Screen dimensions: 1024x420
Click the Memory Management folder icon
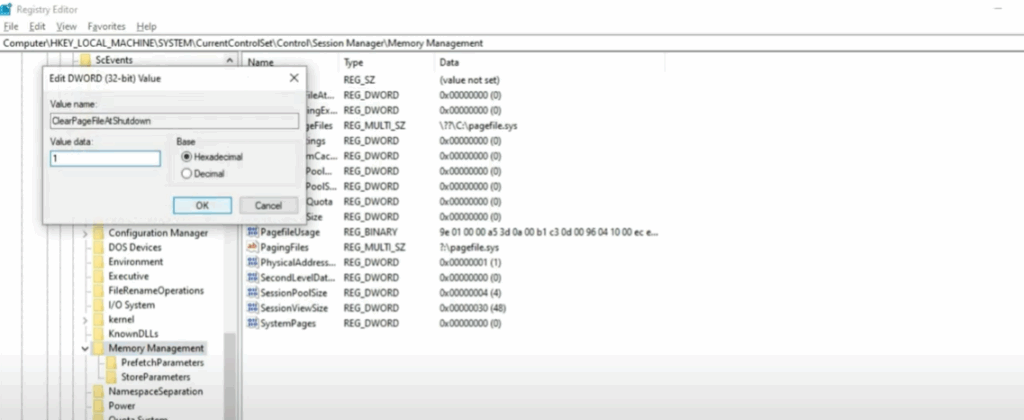tap(98, 348)
